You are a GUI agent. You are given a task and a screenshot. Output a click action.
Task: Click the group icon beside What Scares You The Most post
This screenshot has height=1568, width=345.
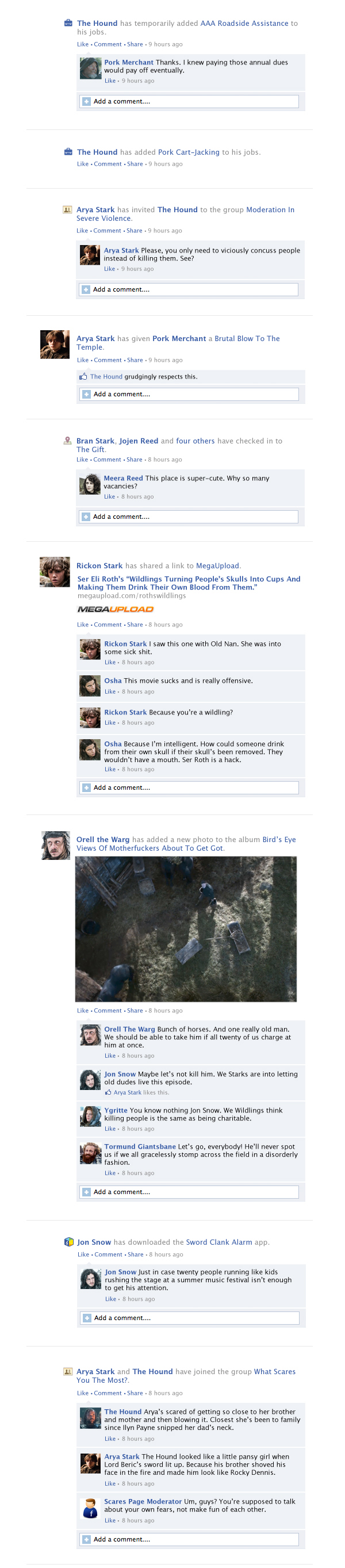[x=67, y=1371]
